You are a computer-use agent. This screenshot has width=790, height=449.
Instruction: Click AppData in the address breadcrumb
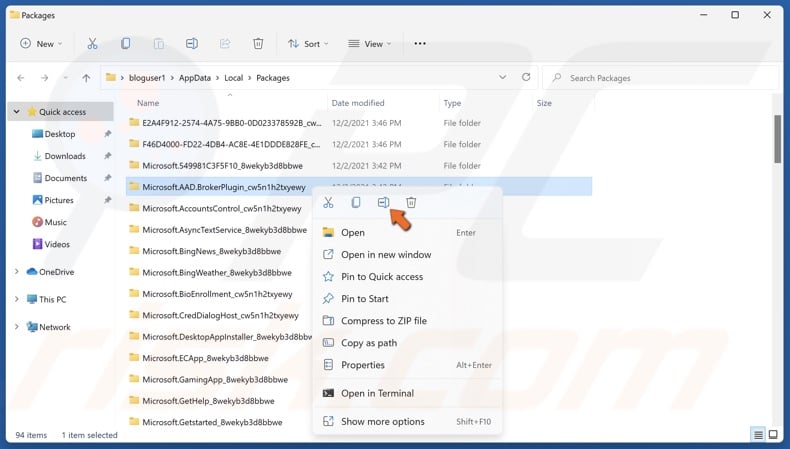tap(194, 78)
